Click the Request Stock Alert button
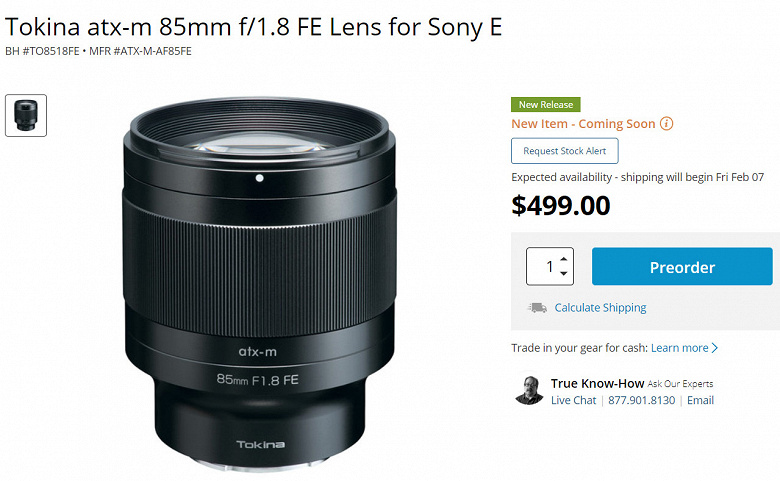 (565, 151)
